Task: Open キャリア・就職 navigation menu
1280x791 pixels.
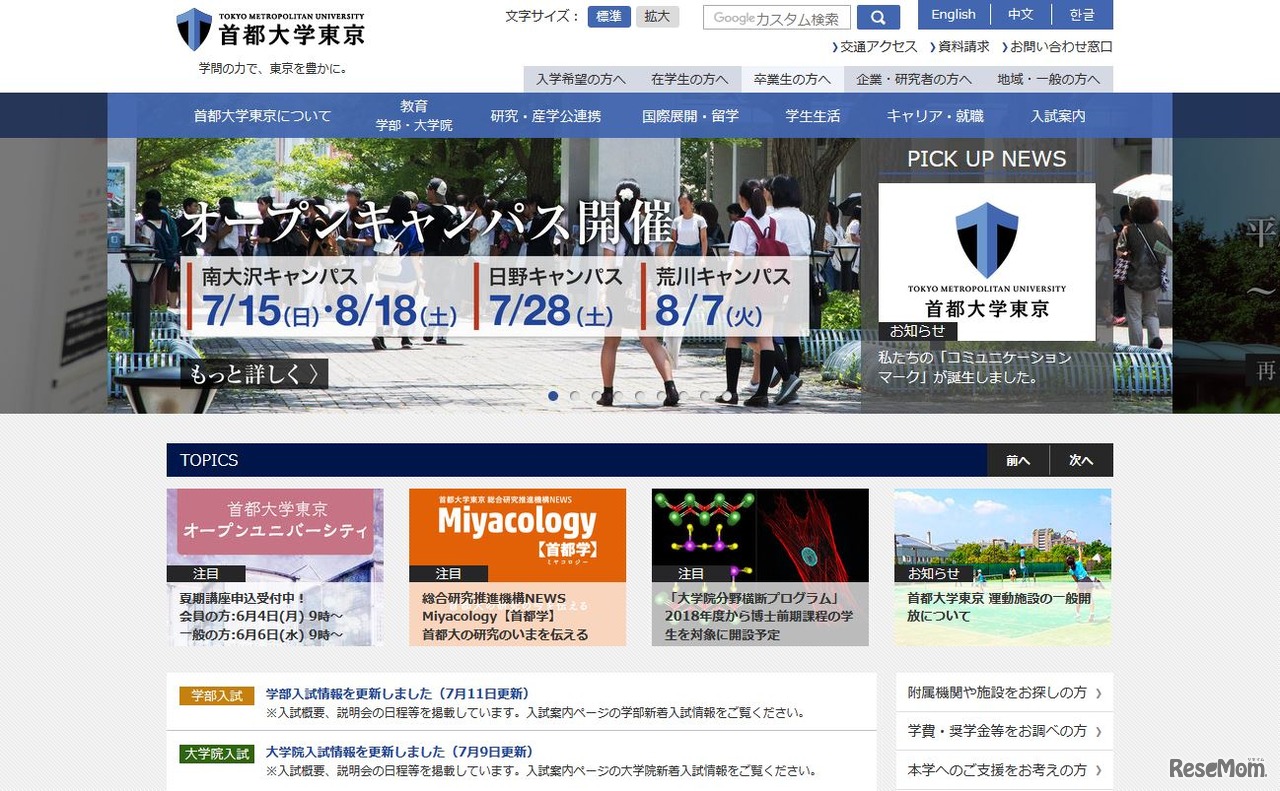Action: click(934, 116)
